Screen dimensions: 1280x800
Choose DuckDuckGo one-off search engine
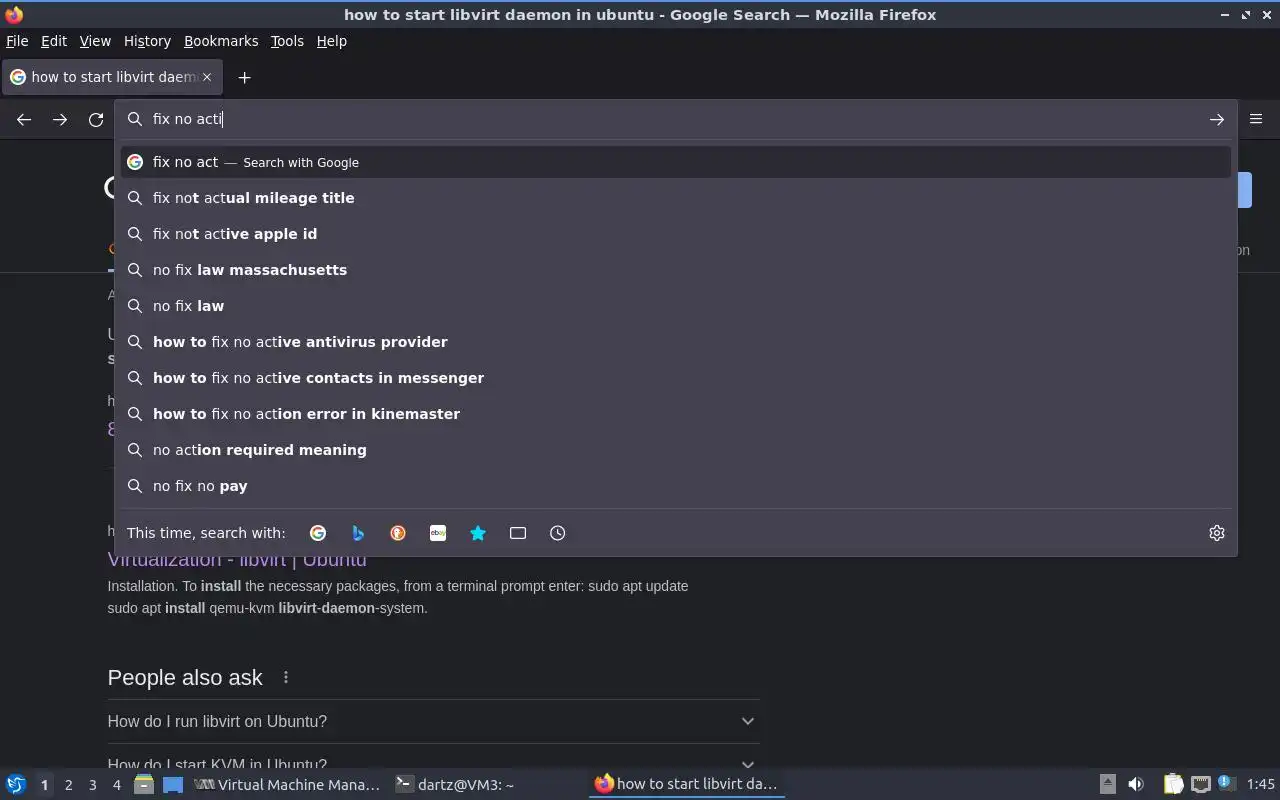point(398,533)
